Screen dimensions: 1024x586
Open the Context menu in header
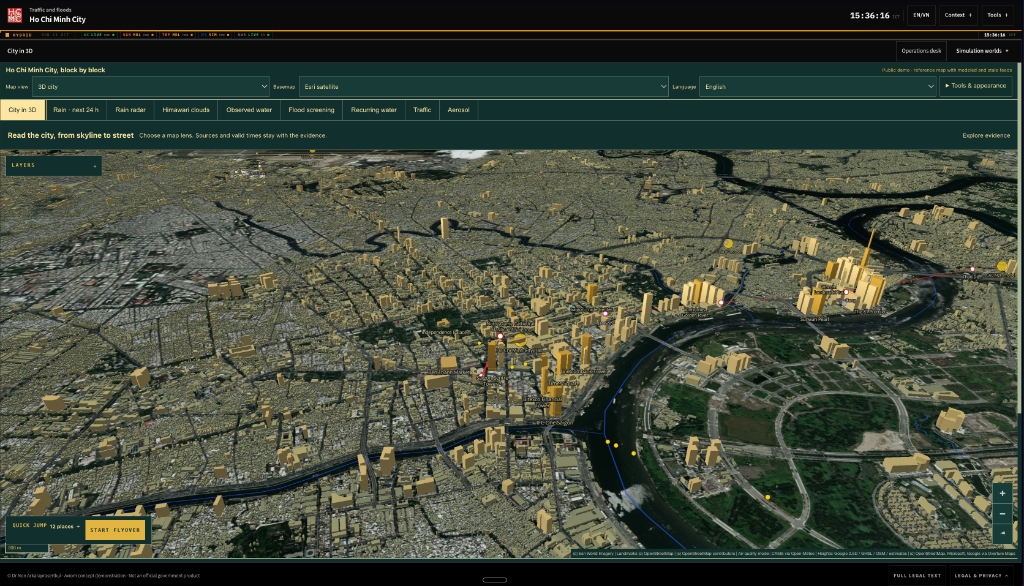(957, 15)
